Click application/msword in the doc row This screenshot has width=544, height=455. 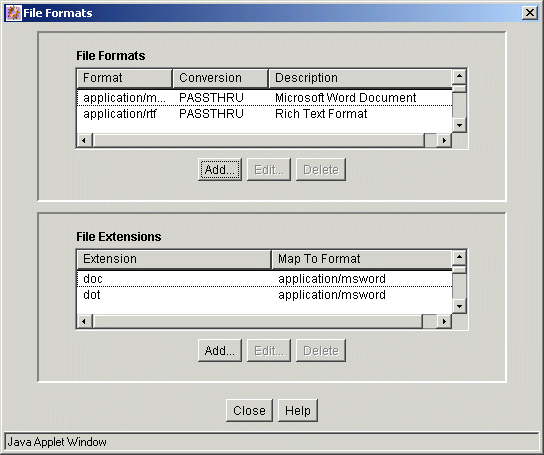pos(332,279)
